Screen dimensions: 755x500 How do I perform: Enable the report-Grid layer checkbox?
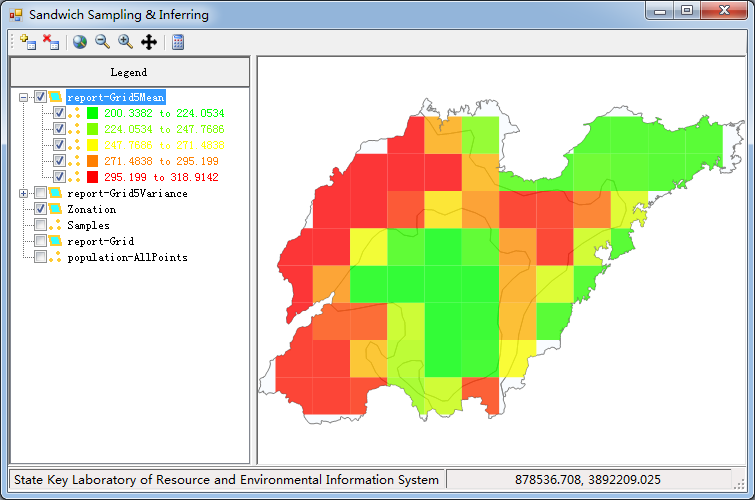[40, 241]
